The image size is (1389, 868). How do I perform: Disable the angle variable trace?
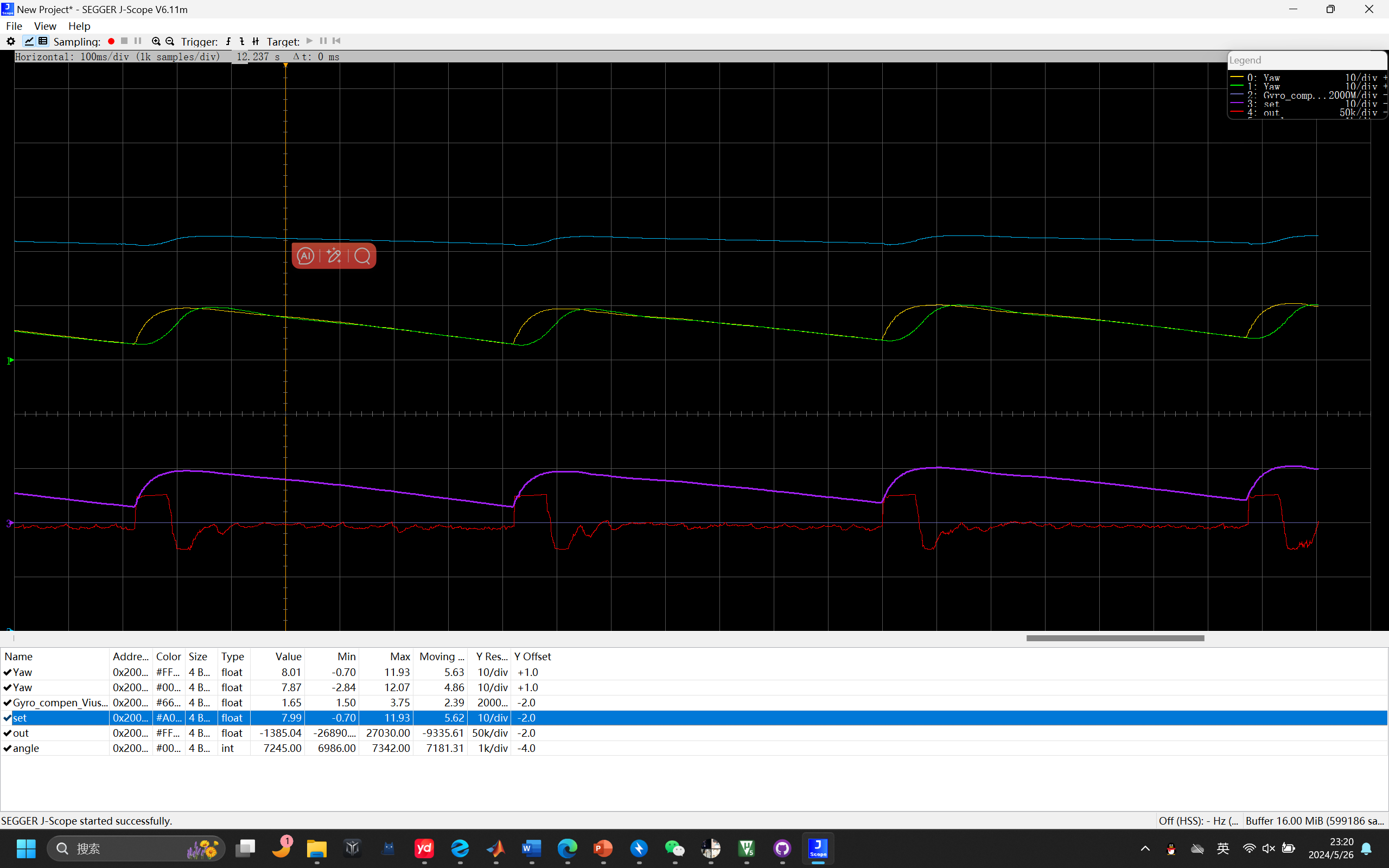pos(8,749)
